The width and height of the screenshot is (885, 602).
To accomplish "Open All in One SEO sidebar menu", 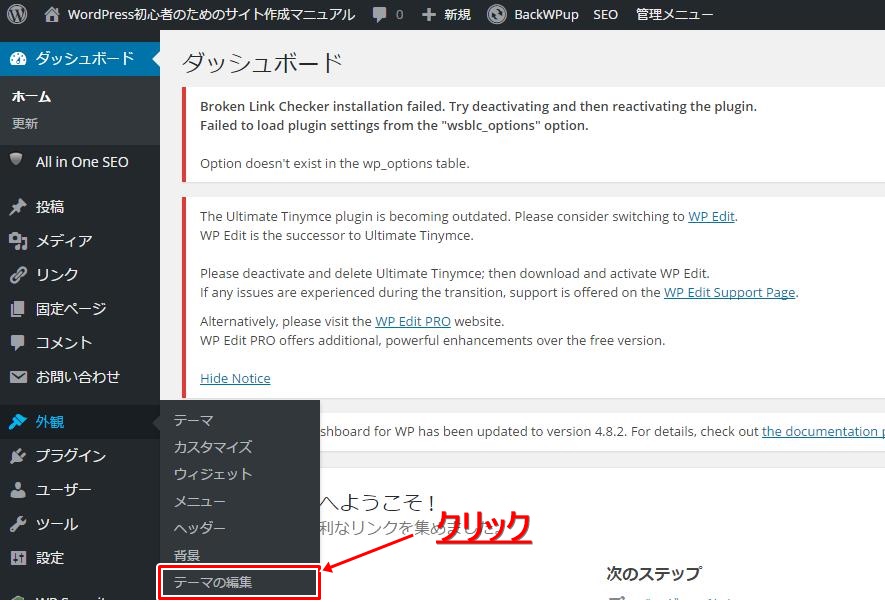I will tap(80, 162).
